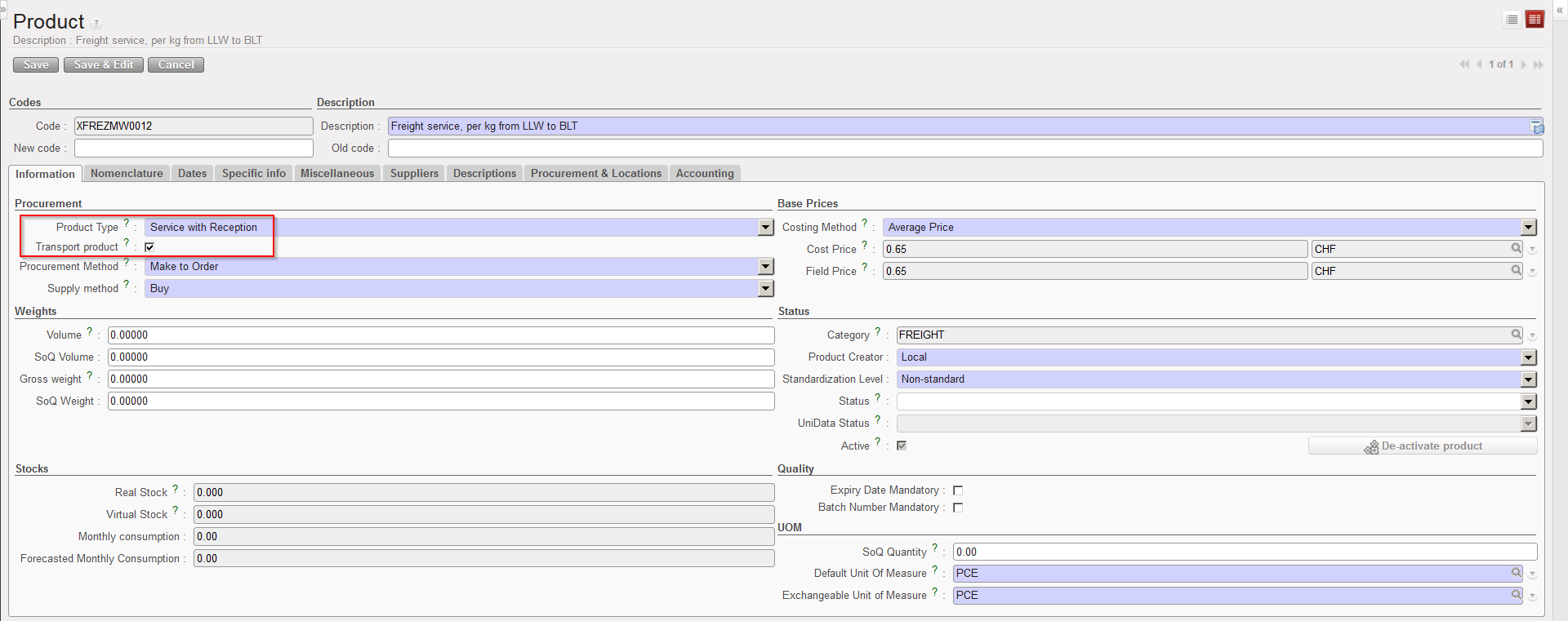Click the Cancel button
The image size is (1568, 621).
176,65
